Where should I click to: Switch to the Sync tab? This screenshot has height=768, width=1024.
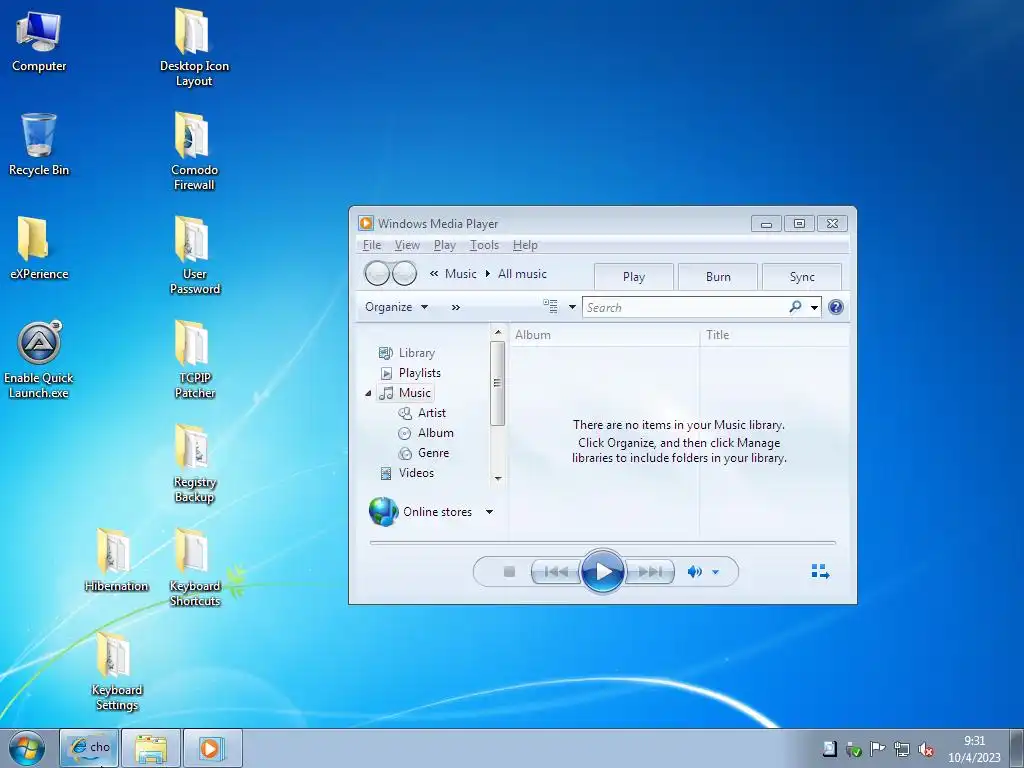(802, 277)
